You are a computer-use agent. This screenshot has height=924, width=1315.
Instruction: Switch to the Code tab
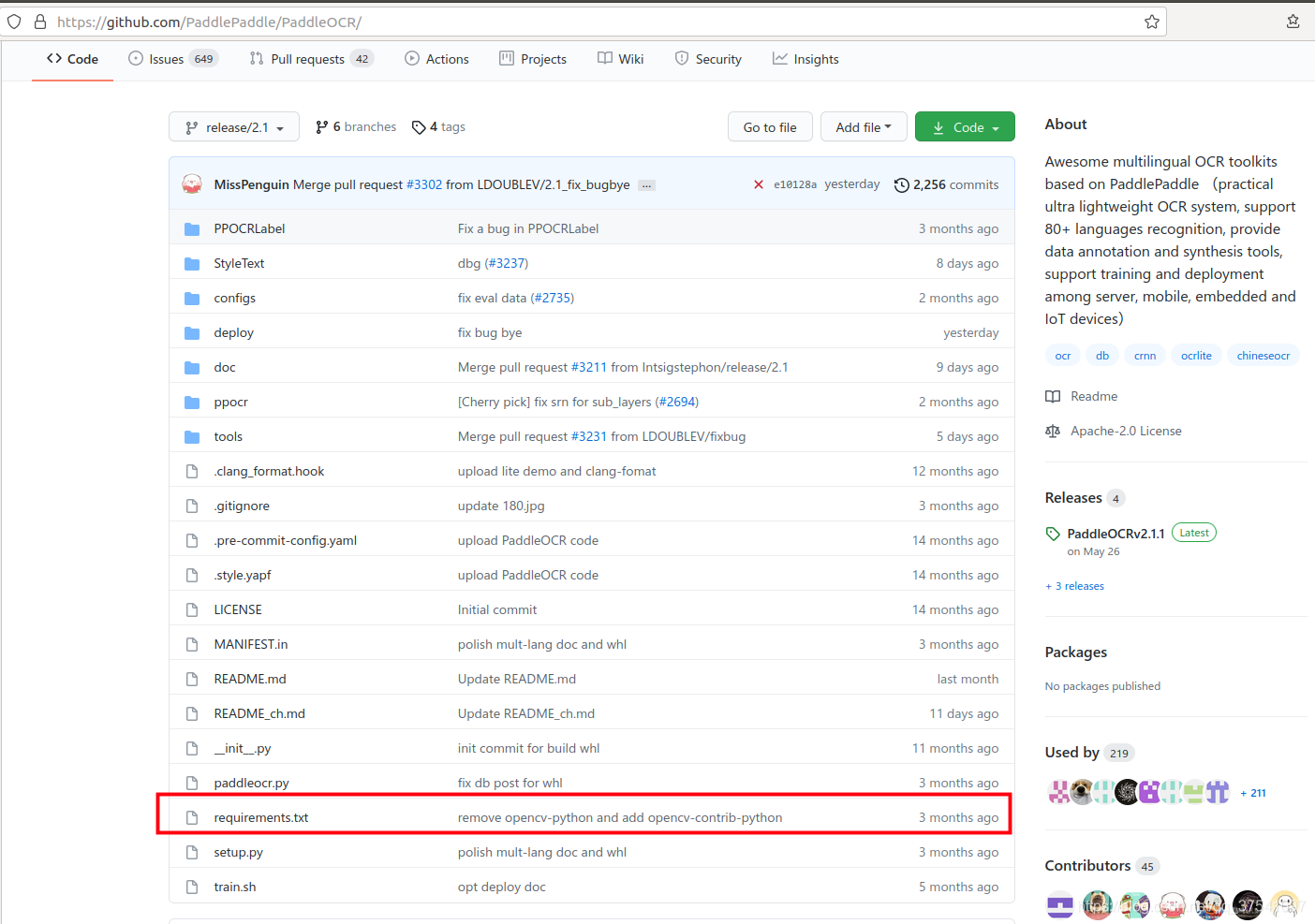pos(72,59)
